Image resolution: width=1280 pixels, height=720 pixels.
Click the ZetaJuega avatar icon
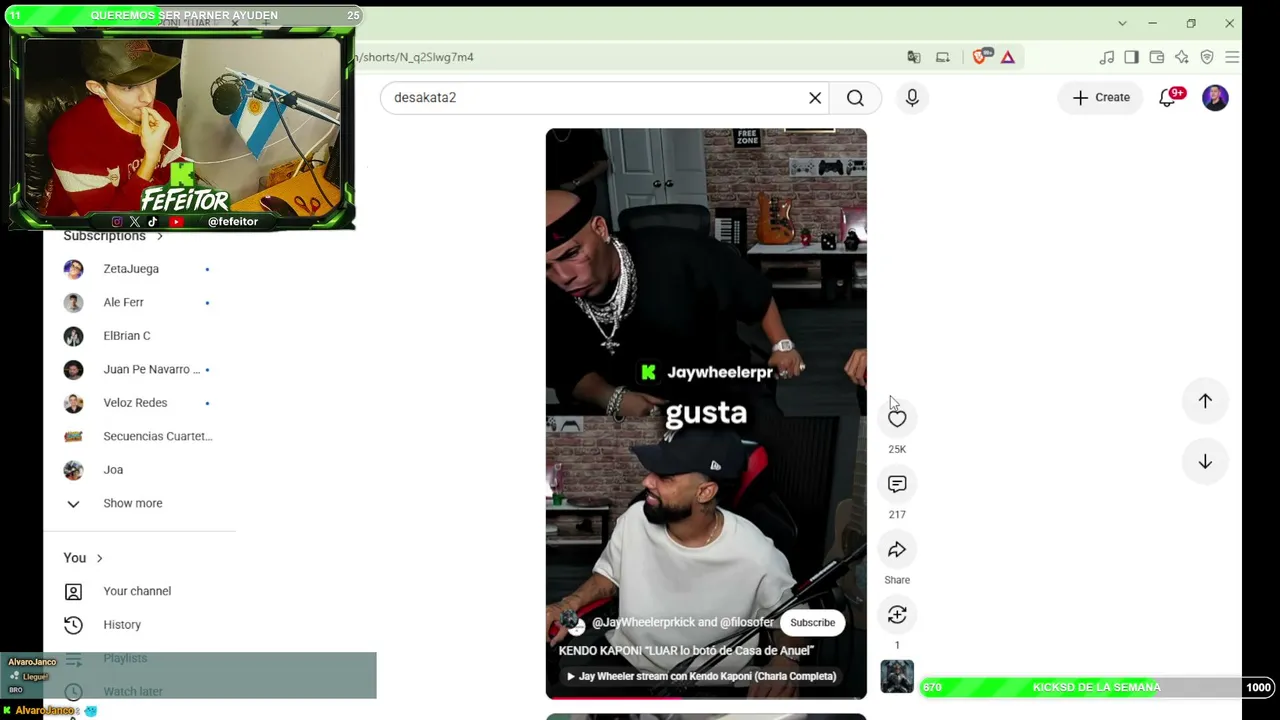[73, 269]
